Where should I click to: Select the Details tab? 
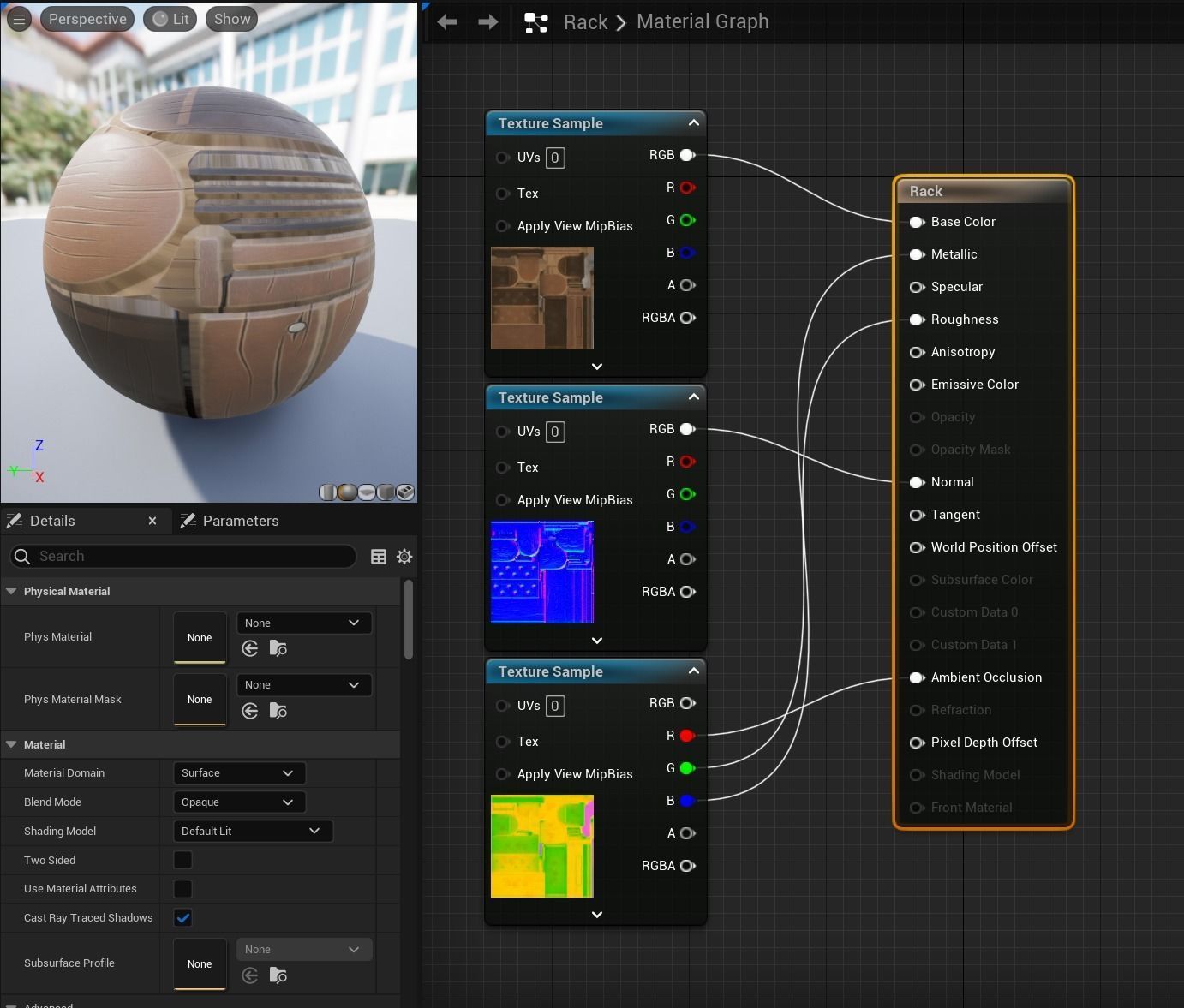coord(51,521)
